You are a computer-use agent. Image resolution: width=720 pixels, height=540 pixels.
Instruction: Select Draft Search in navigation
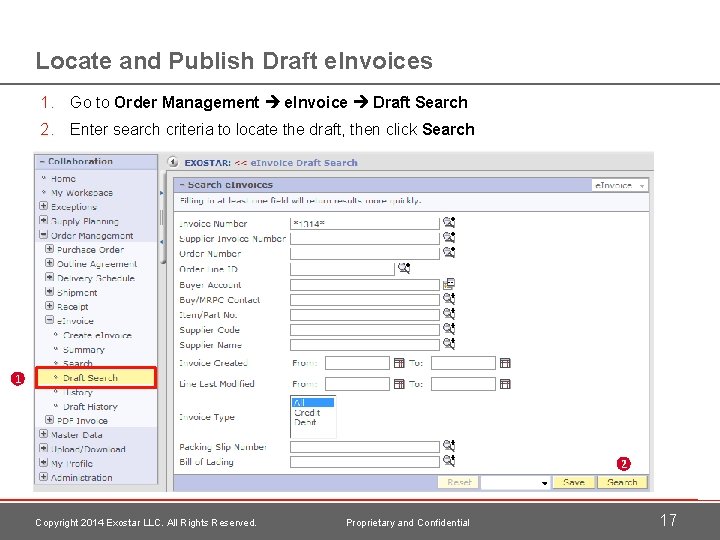tap(96, 378)
